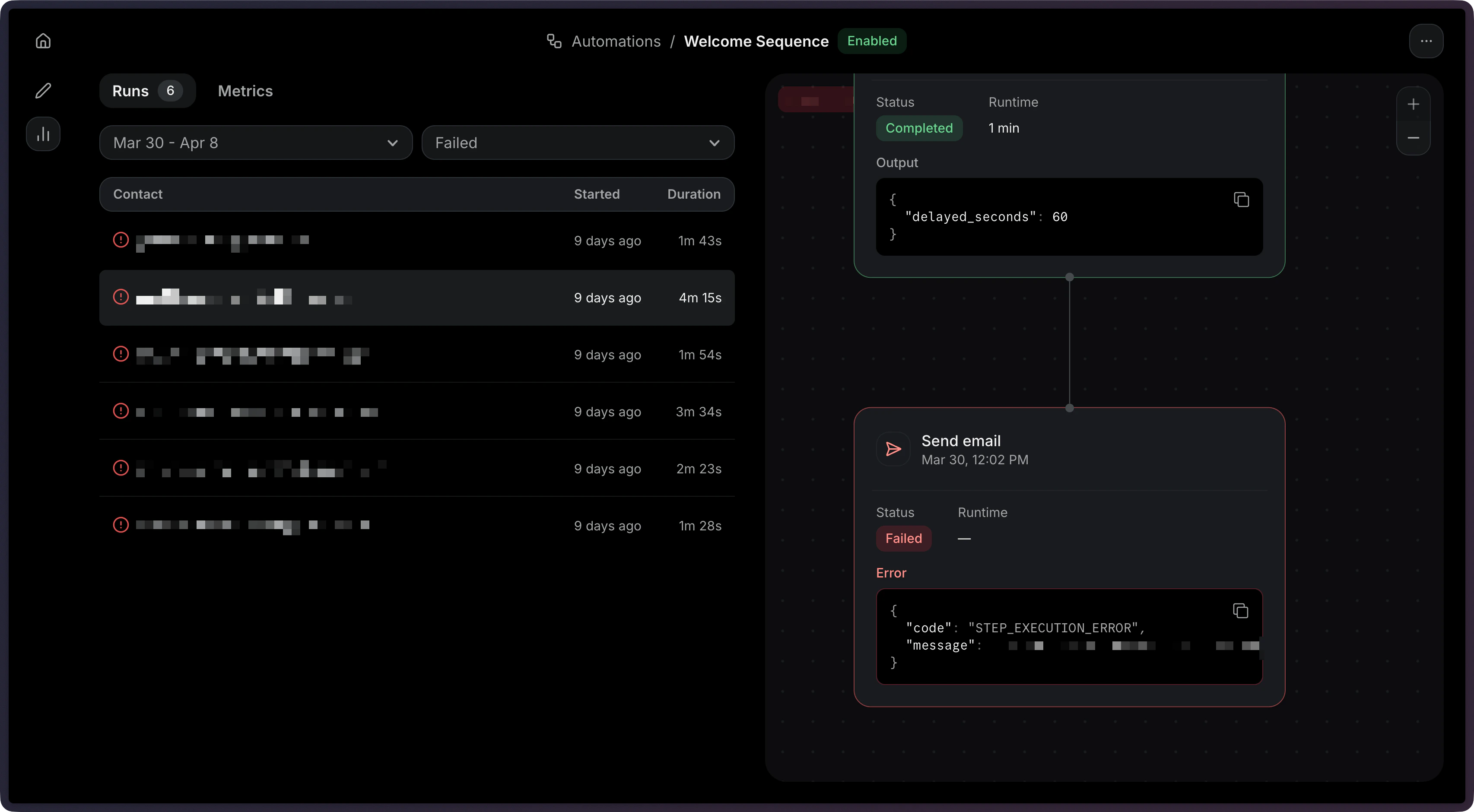Copy the delayed_seconds output JSON
Viewport: 1474px width, 812px height.
(1241, 199)
